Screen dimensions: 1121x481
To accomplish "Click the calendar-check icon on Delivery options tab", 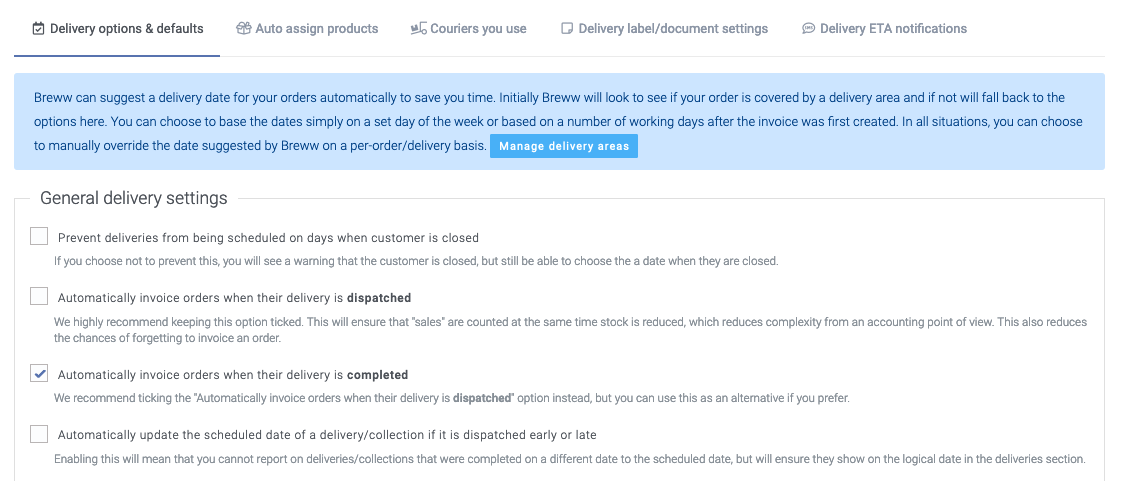I will [39, 29].
